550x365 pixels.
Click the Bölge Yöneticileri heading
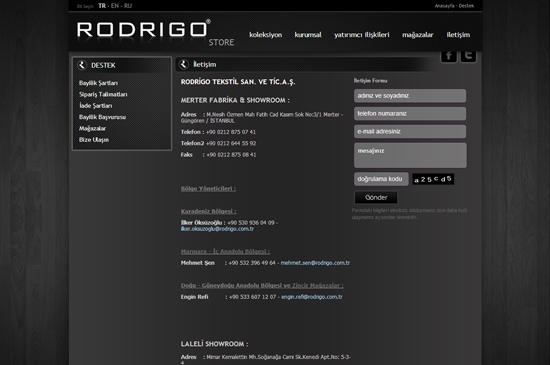click(208, 189)
